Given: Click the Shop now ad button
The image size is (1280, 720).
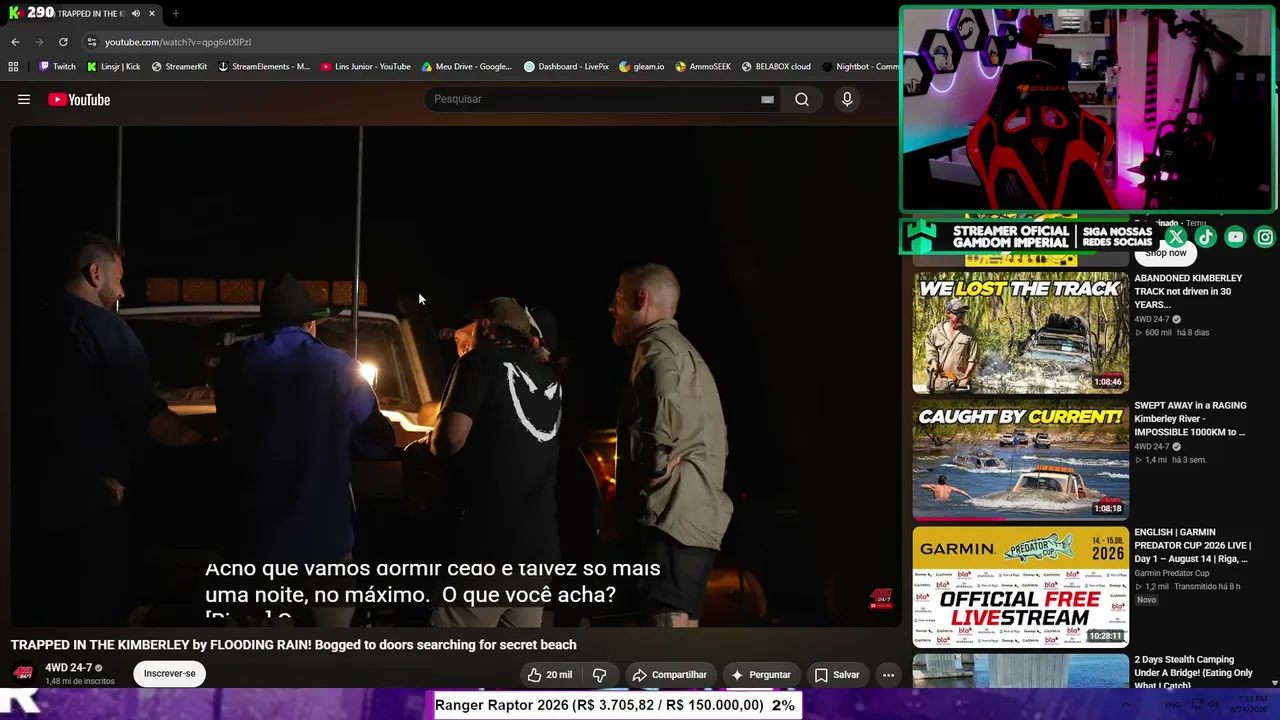Looking at the screenshot, I should tap(1166, 254).
